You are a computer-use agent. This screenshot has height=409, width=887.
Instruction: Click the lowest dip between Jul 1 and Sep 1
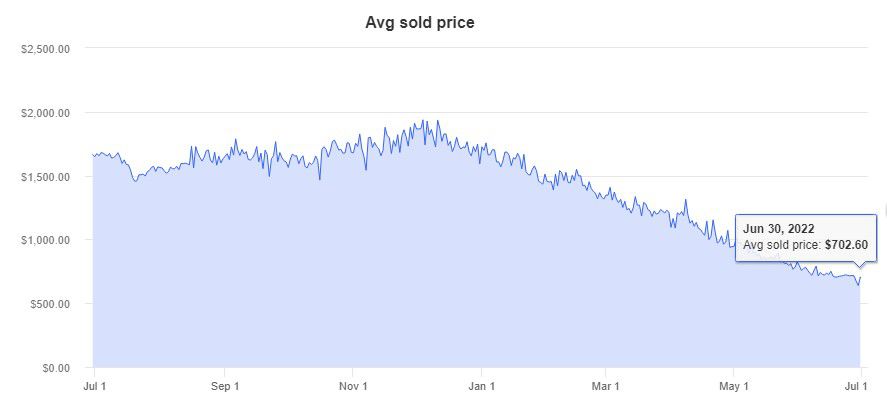(135, 180)
